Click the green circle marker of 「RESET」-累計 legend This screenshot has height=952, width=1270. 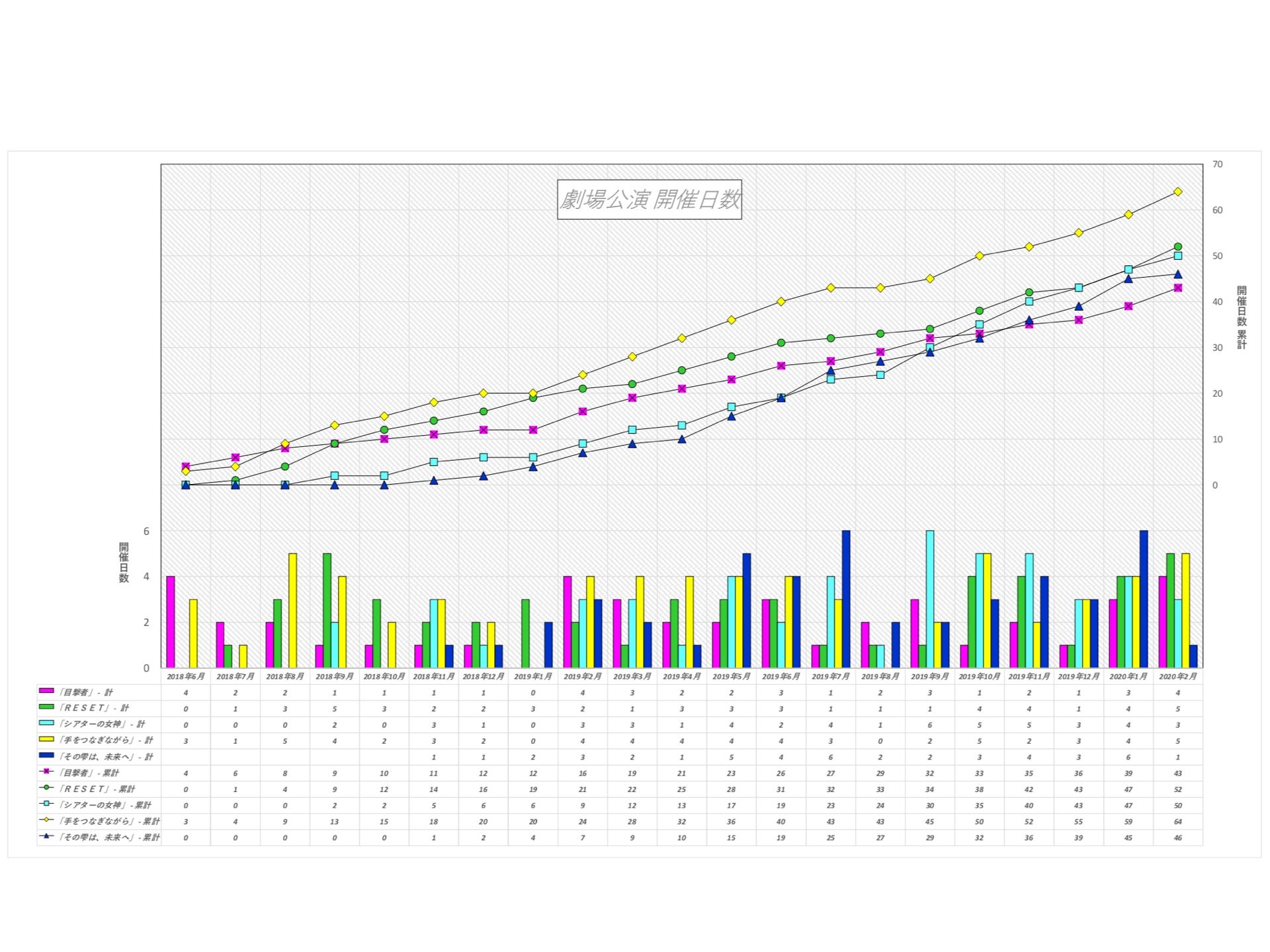pyautogui.click(x=46, y=787)
